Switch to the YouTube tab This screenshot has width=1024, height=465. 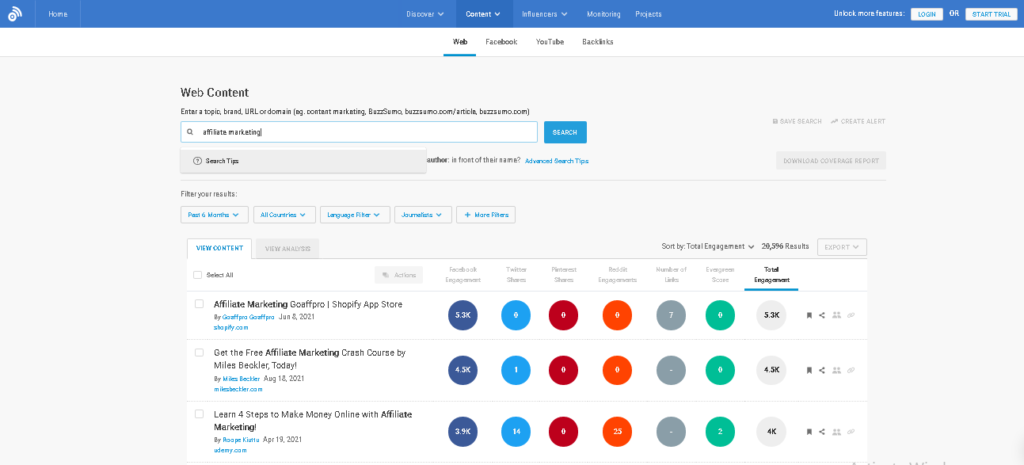[x=550, y=42]
